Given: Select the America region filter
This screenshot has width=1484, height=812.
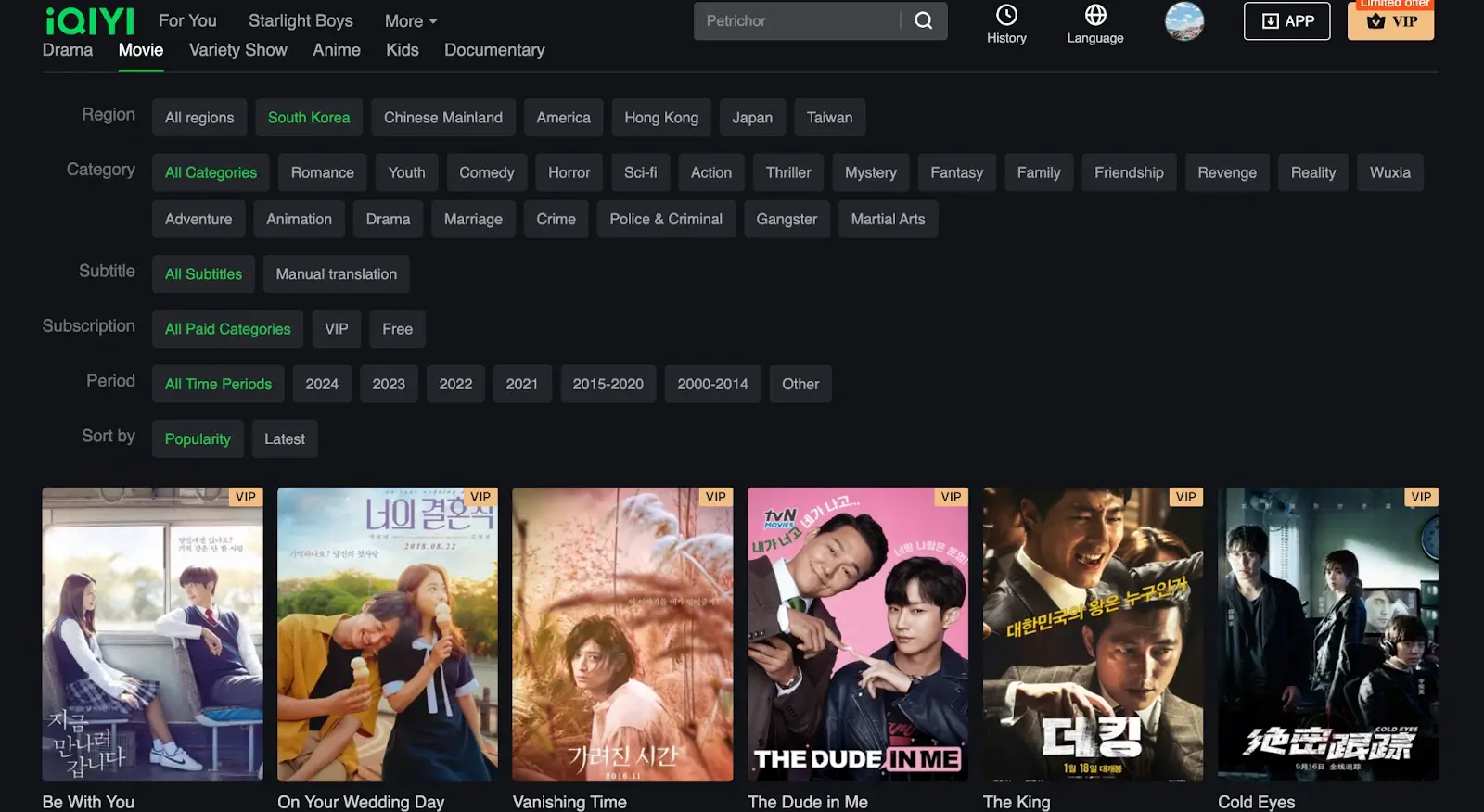Looking at the screenshot, I should tap(563, 118).
